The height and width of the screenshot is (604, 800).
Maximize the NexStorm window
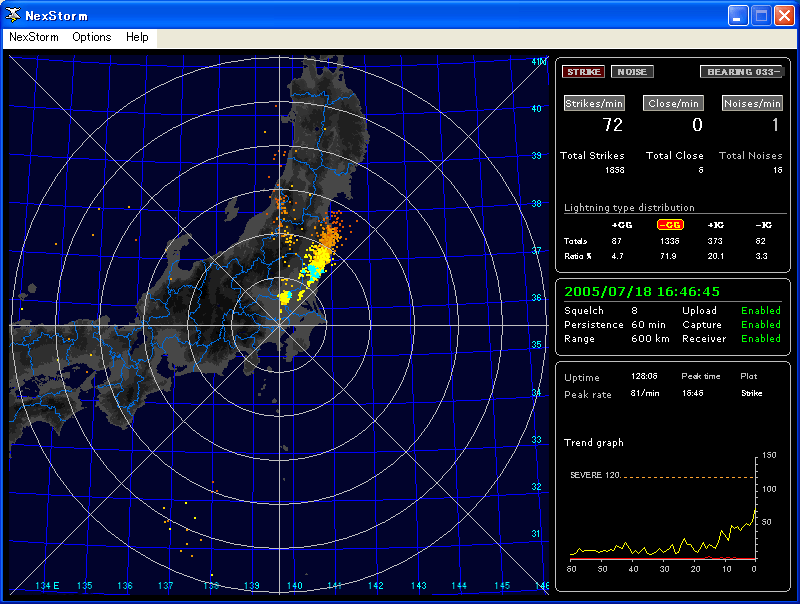pyautogui.click(x=761, y=15)
